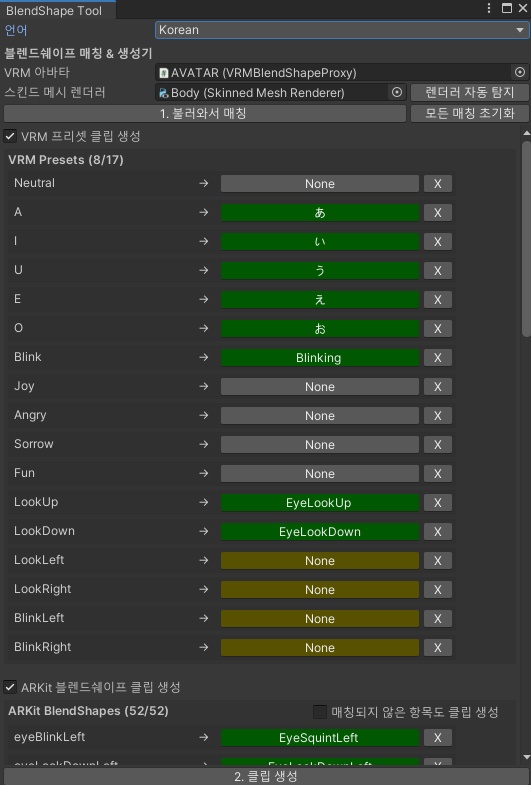Open the Korean language dropdown
Image resolution: width=531 pixels, height=785 pixels.
342,30
